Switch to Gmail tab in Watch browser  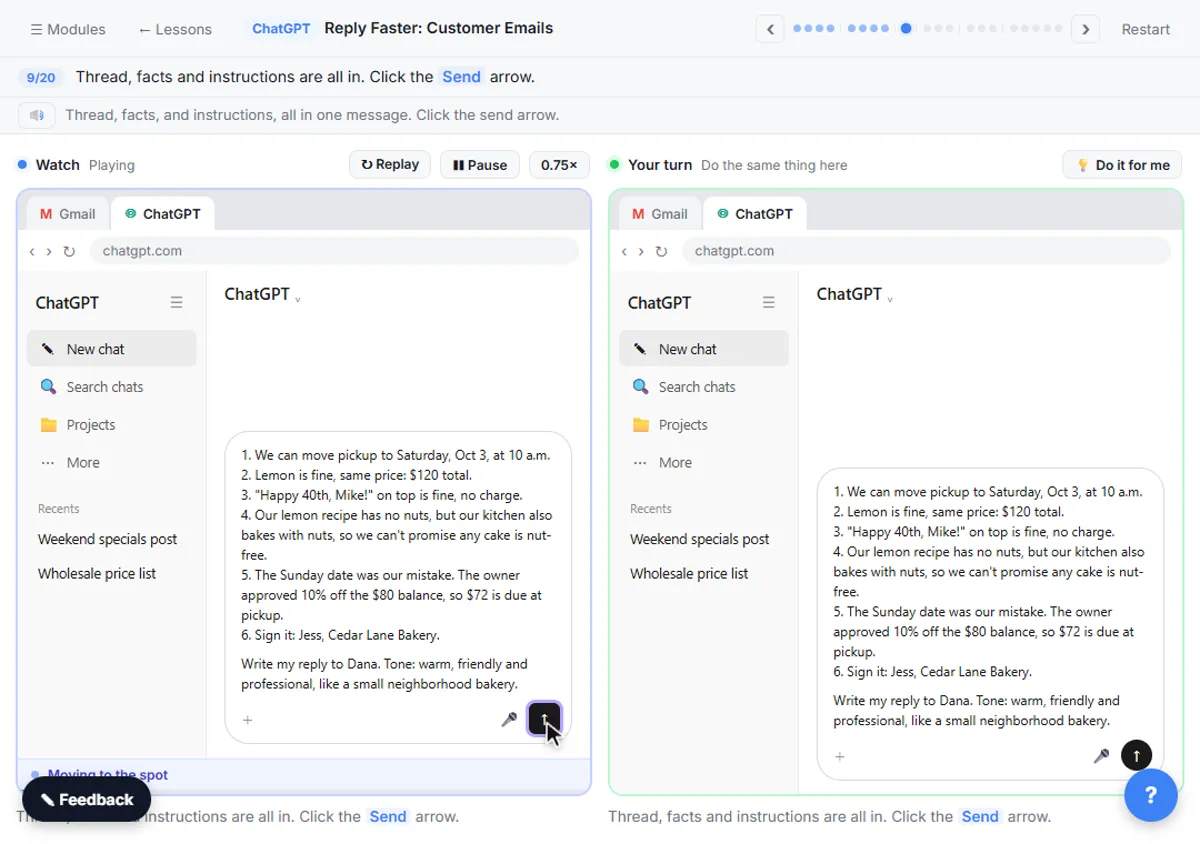click(67, 214)
